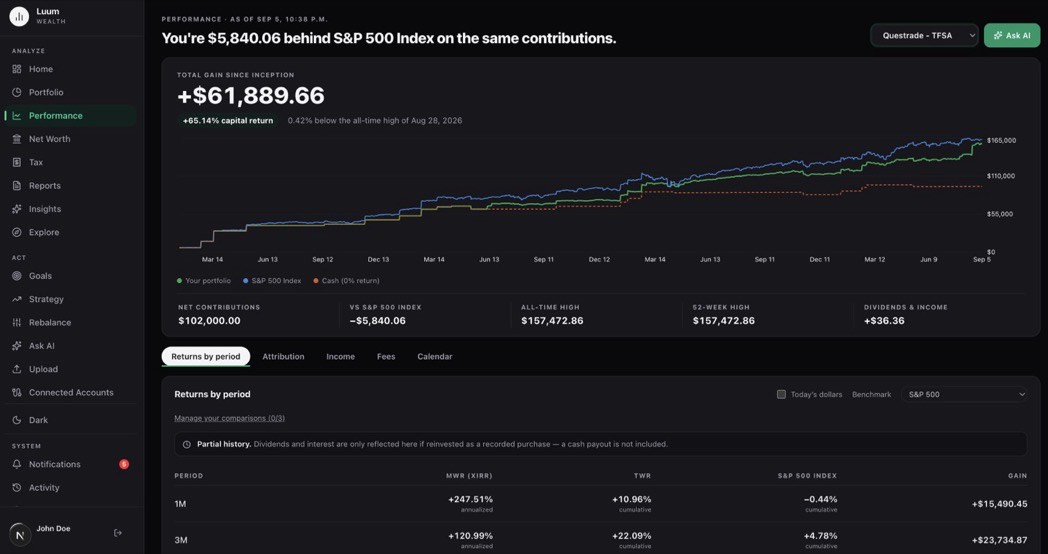The width and height of the screenshot is (1048, 554).
Task: Click the Strategy trend icon
Action: [17, 299]
